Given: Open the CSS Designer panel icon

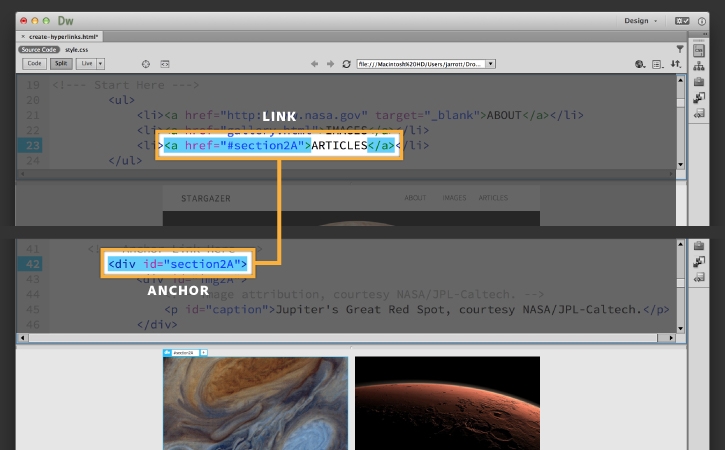Looking at the screenshot, I should tap(699, 50).
